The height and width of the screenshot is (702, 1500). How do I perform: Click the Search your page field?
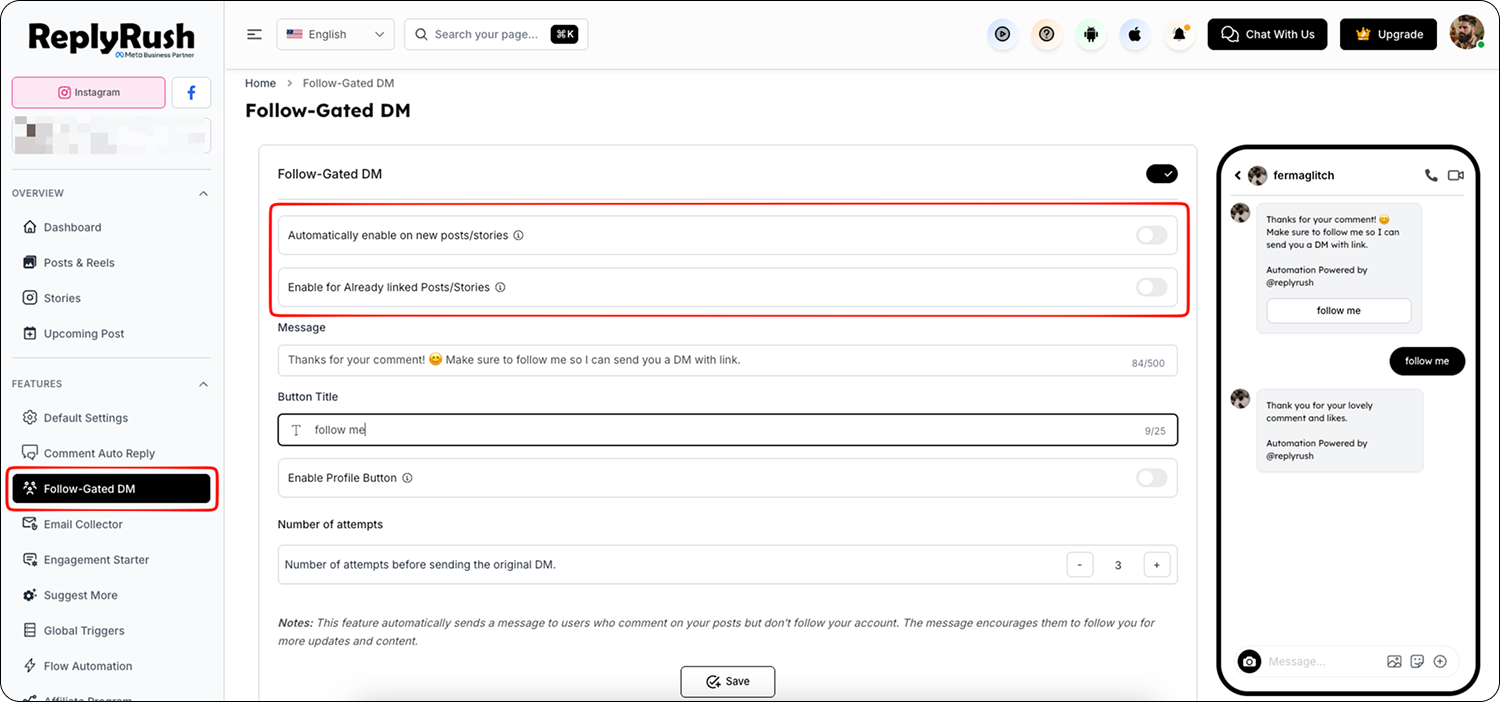(496, 34)
